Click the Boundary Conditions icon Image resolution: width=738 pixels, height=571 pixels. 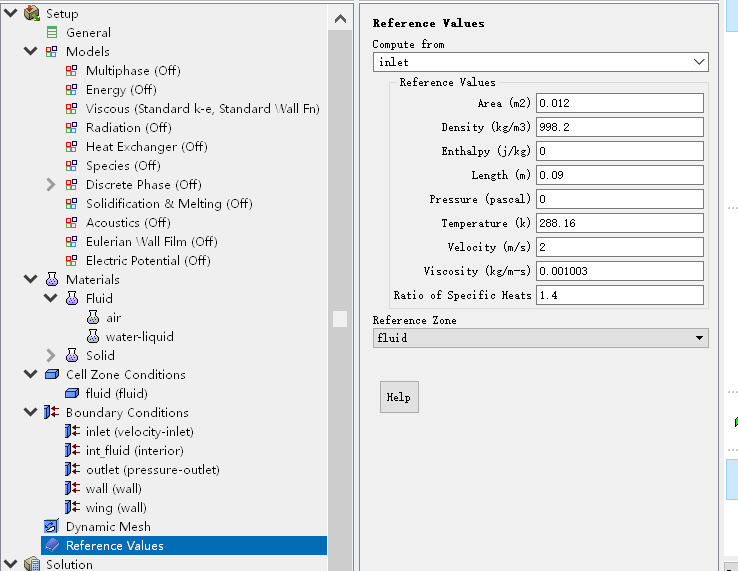coord(52,413)
